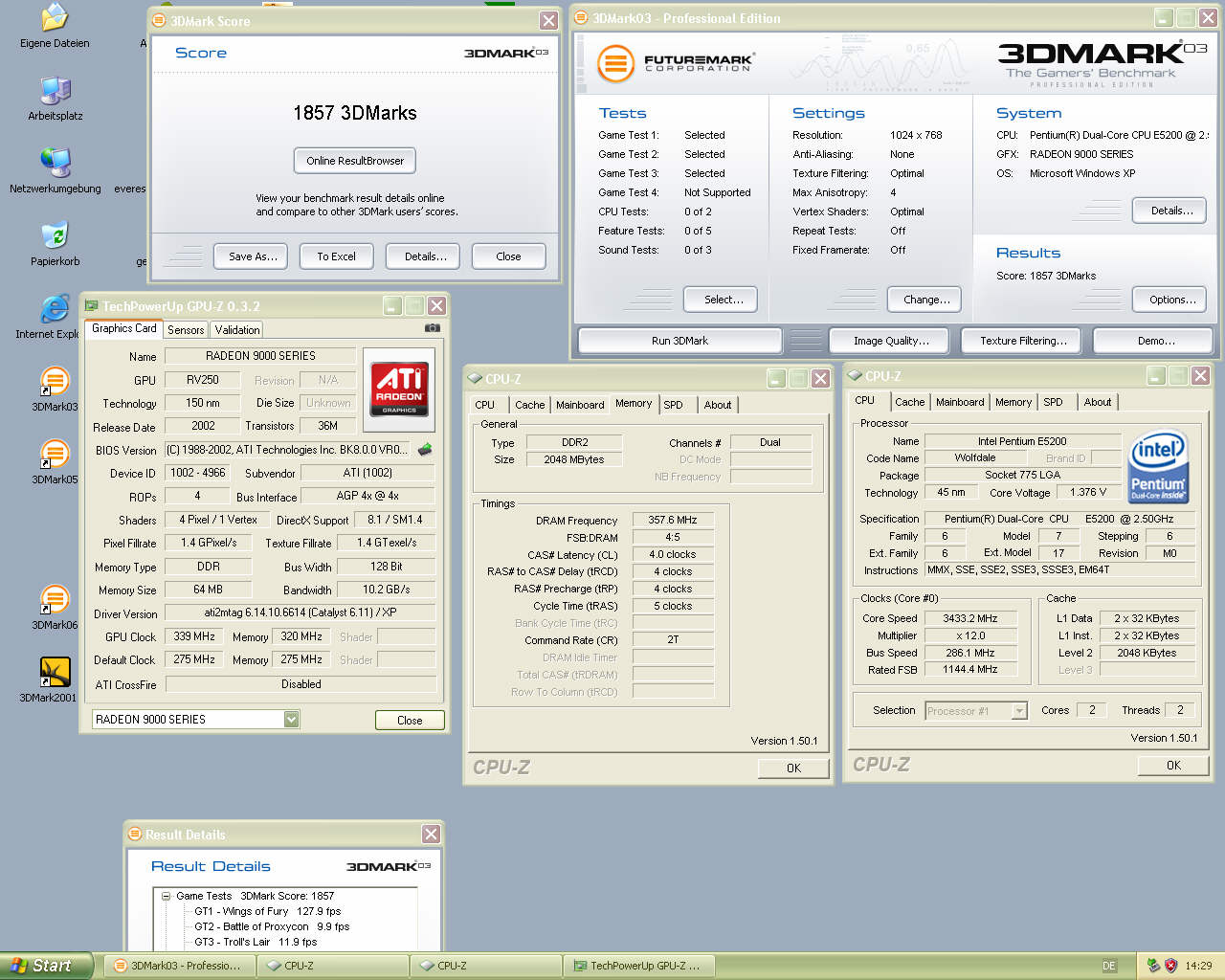The width and height of the screenshot is (1225, 980).
Task: Open SPD tab in CPU-Z memory window
Action: point(674,405)
